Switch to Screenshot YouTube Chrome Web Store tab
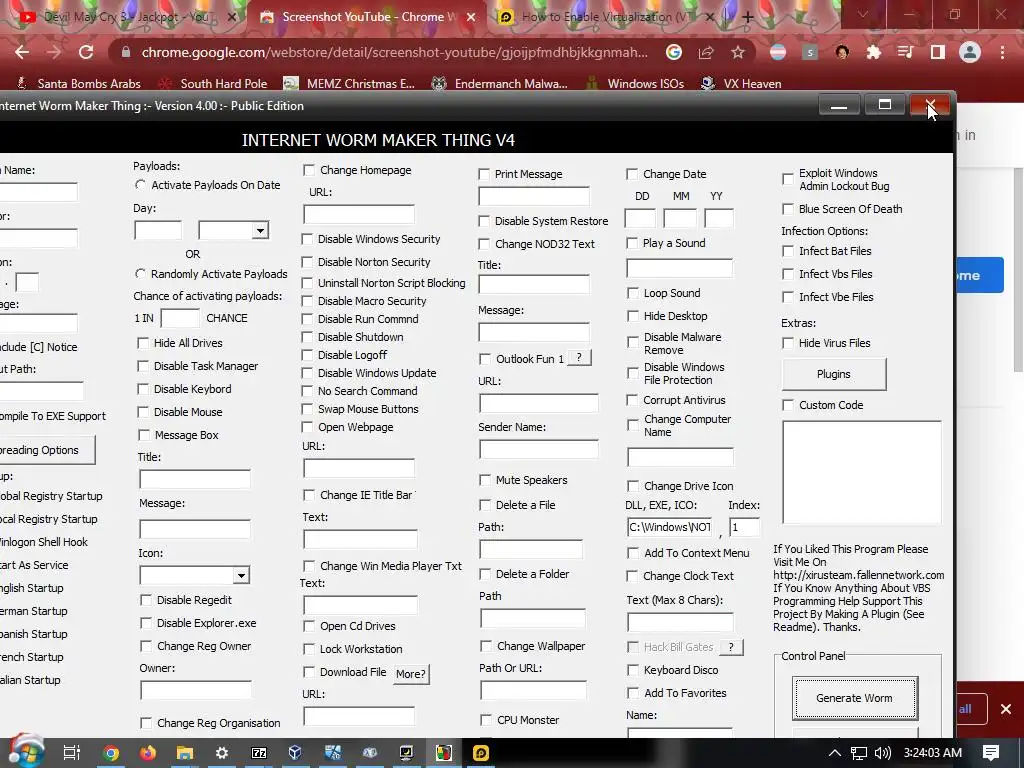The width and height of the screenshot is (1024, 768). [x=367, y=17]
